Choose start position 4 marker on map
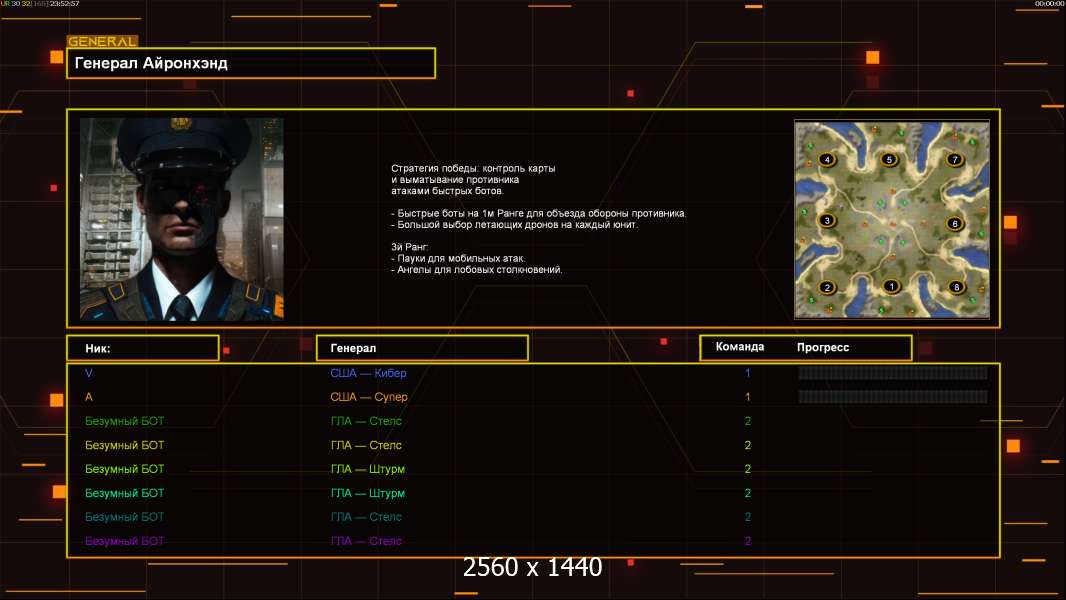This screenshot has height=600, width=1066. [827, 160]
